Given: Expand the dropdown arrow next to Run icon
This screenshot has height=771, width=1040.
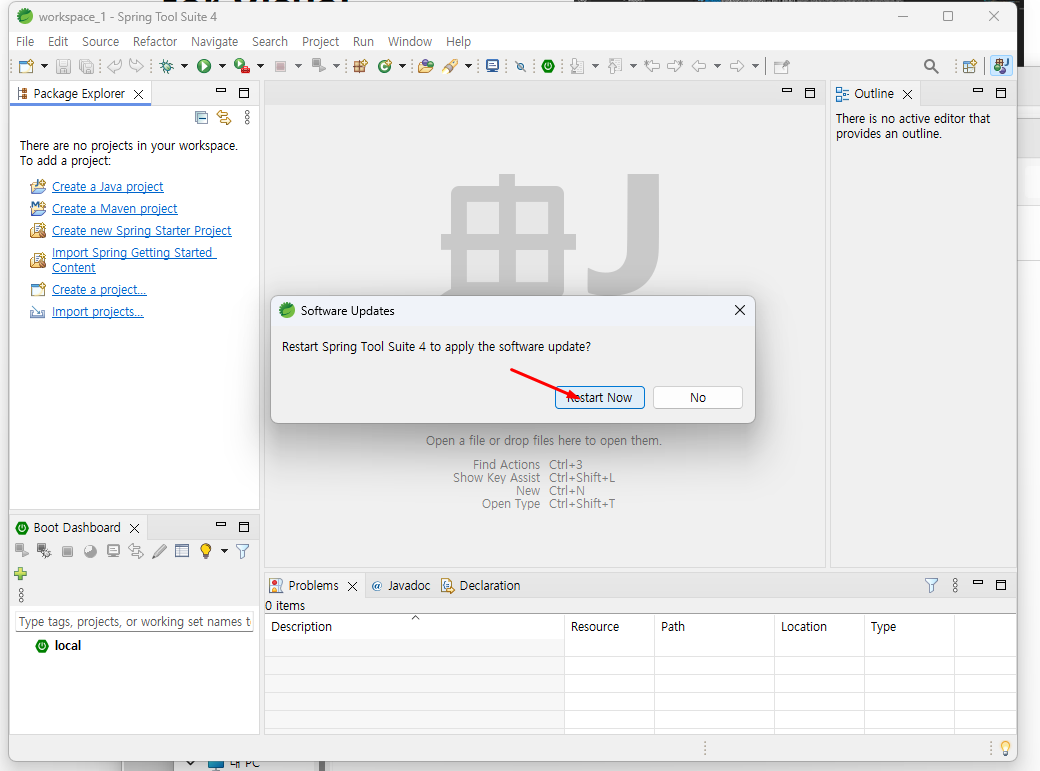Looking at the screenshot, I should tap(222, 66).
